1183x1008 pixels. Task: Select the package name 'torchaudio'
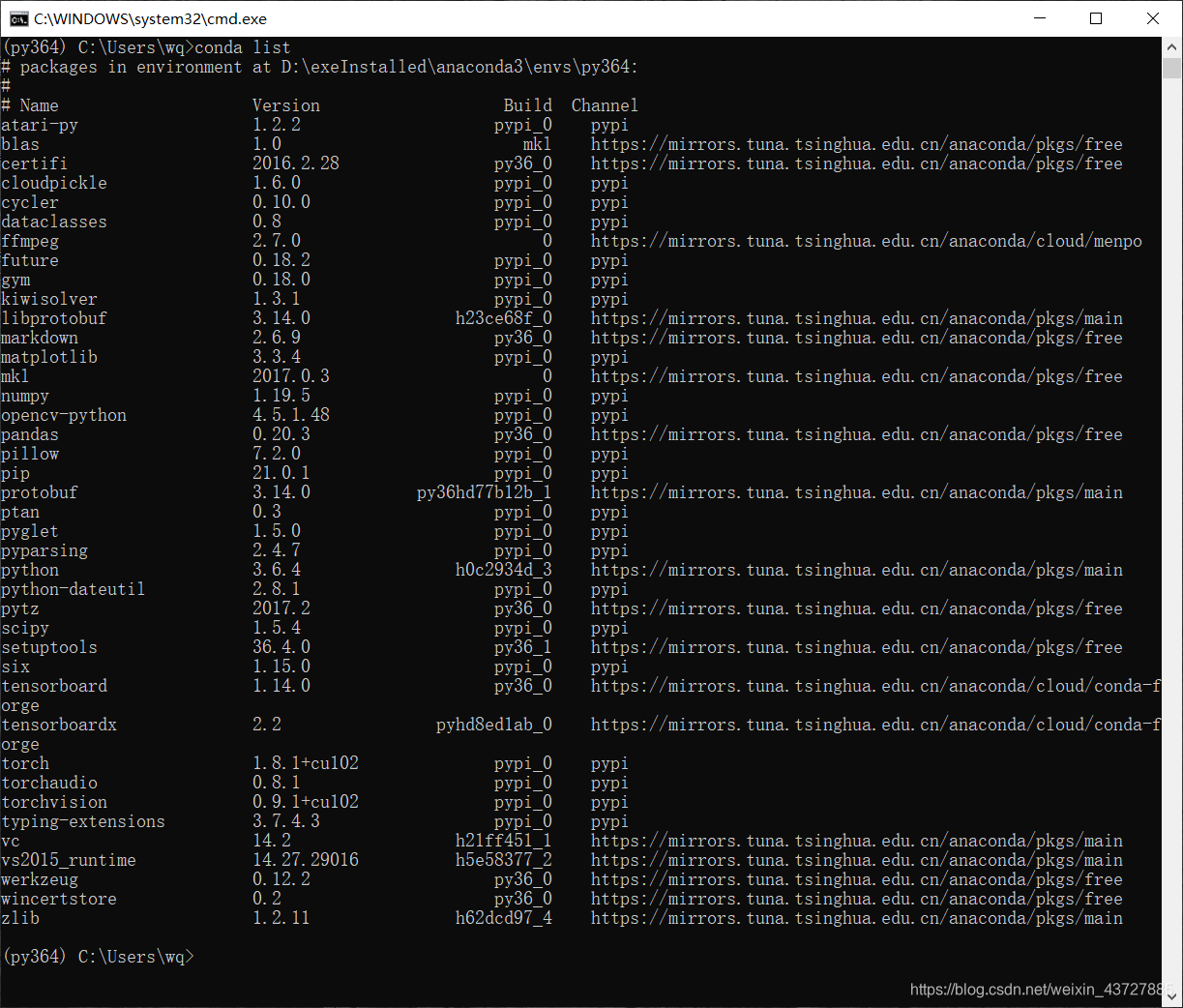[49, 783]
